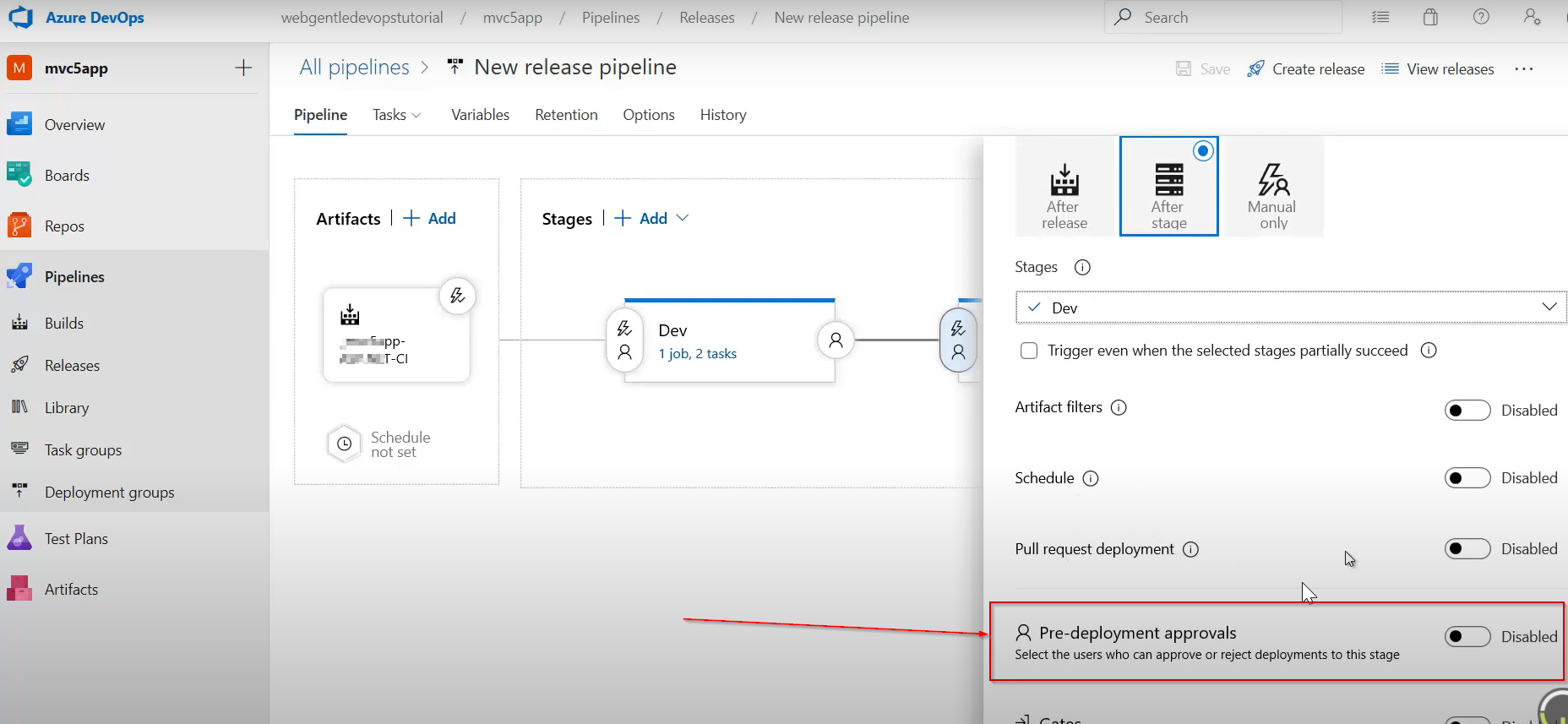
Task: Show info for the Stages field
Action: [x=1082, y=267]
